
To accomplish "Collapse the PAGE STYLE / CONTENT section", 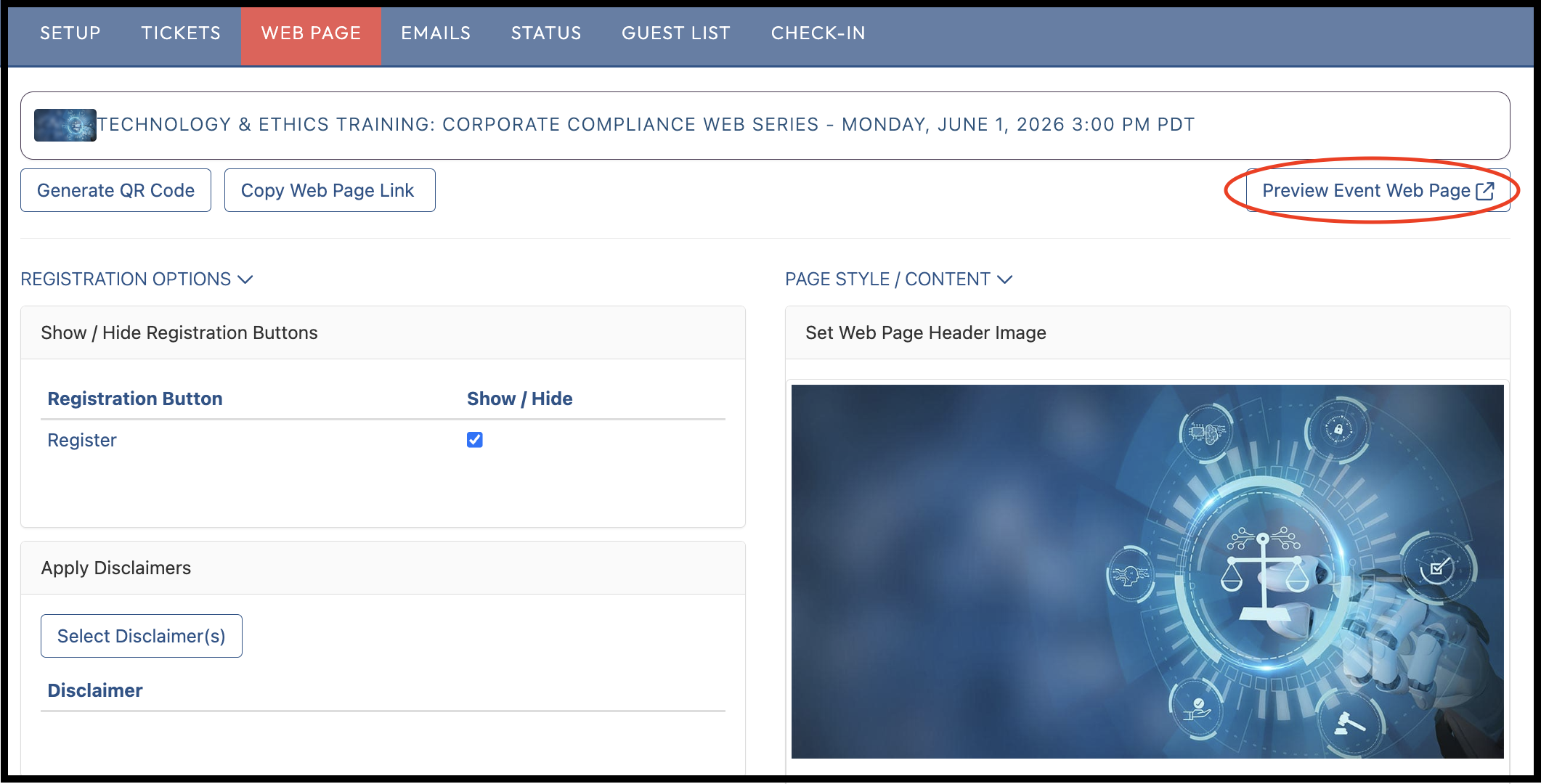I will [x=899, y=279].
